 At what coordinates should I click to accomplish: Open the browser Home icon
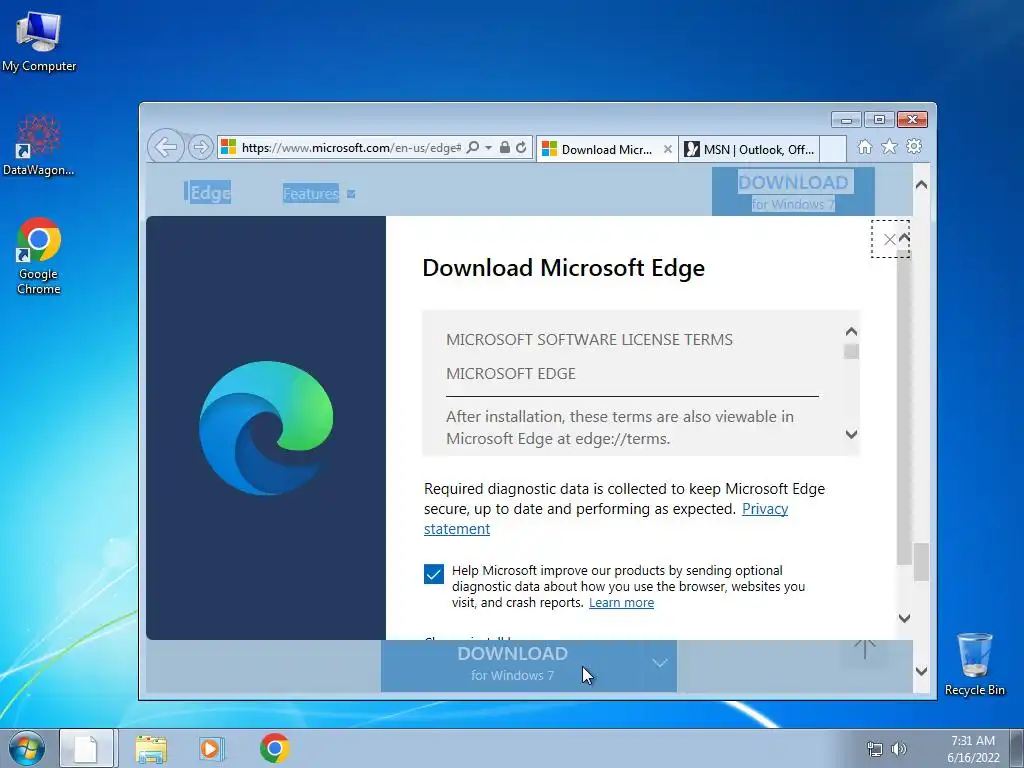865,147
